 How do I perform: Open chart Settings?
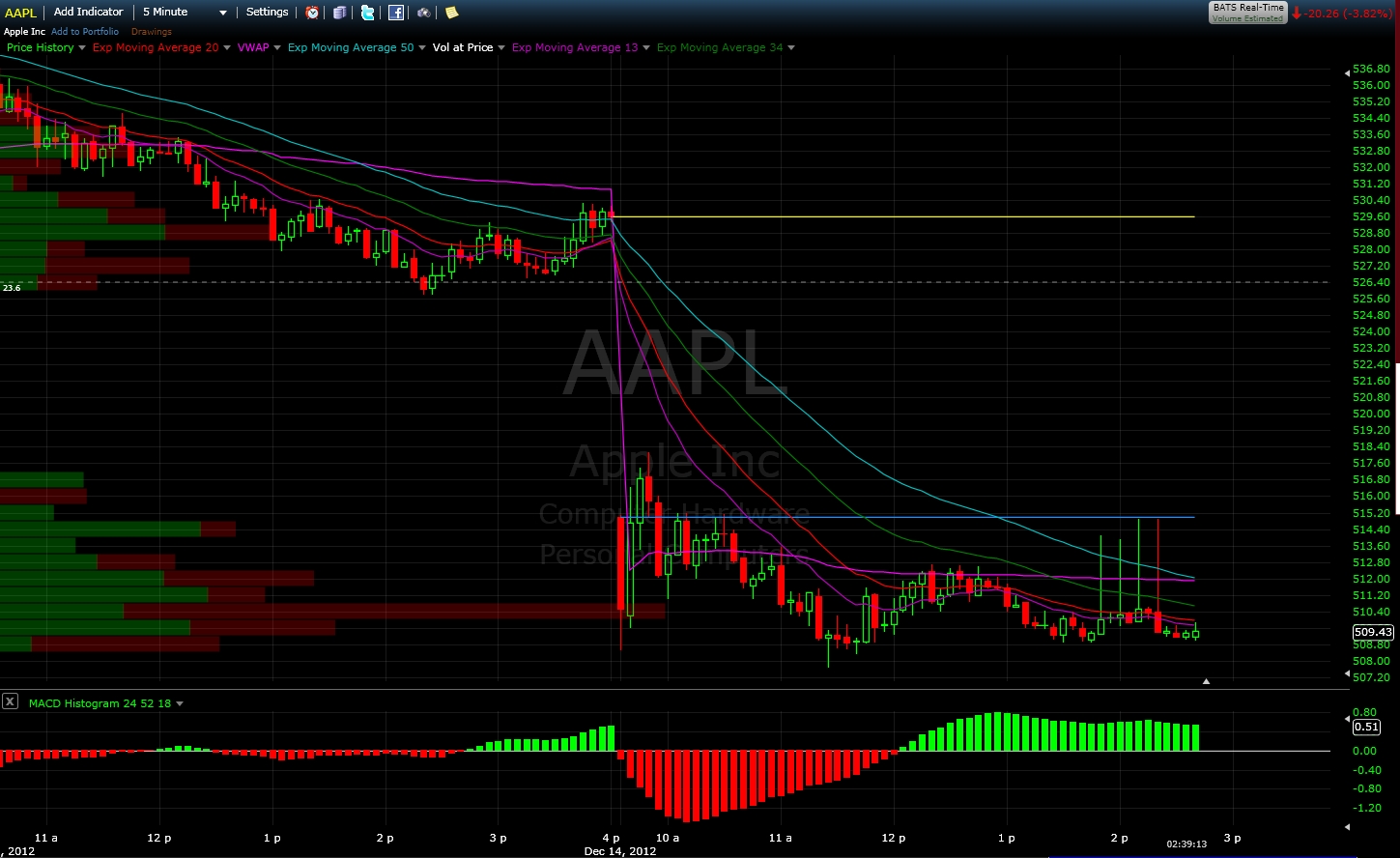[267, 13]
